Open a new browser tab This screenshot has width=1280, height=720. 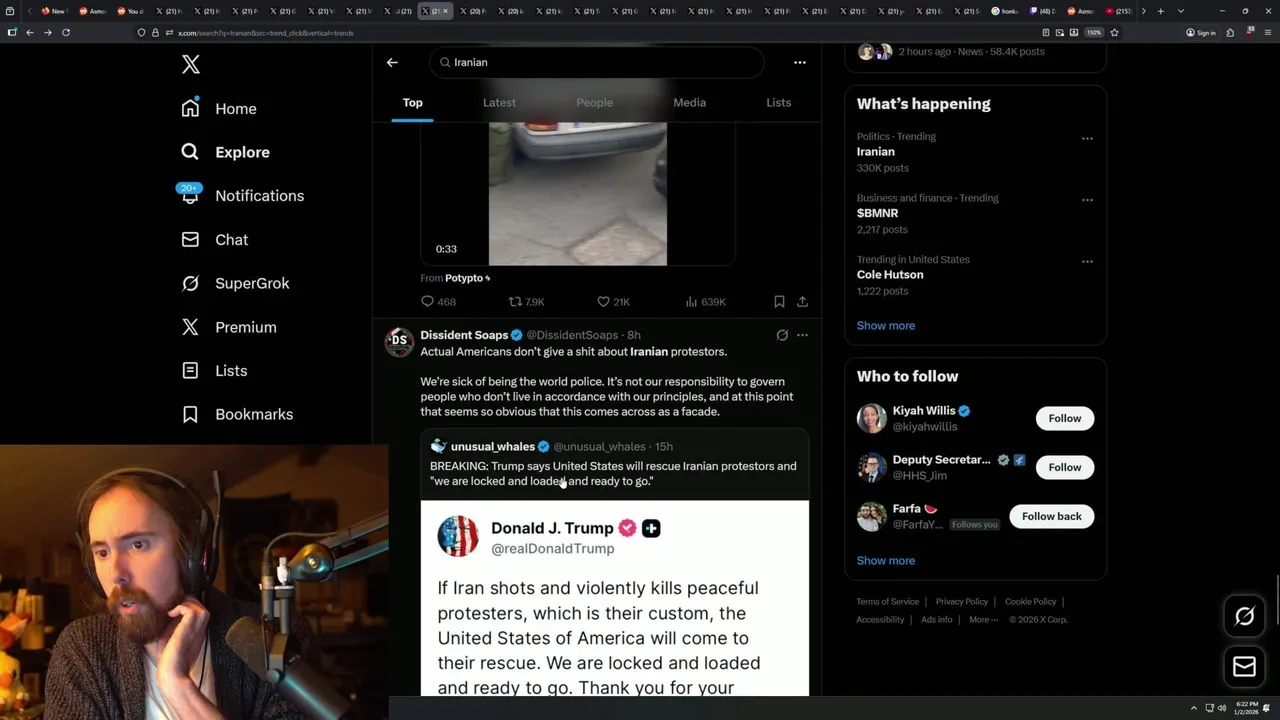[x=1160, y=11]
